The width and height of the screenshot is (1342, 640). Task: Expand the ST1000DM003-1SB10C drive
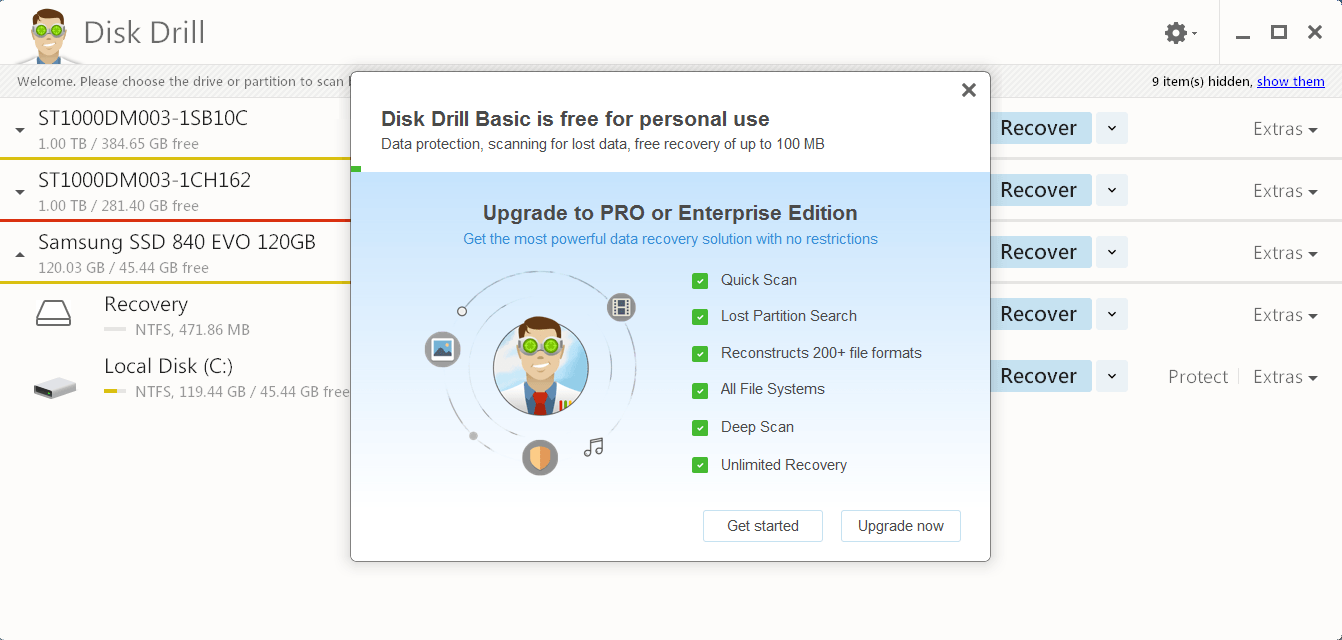(20, 130)
